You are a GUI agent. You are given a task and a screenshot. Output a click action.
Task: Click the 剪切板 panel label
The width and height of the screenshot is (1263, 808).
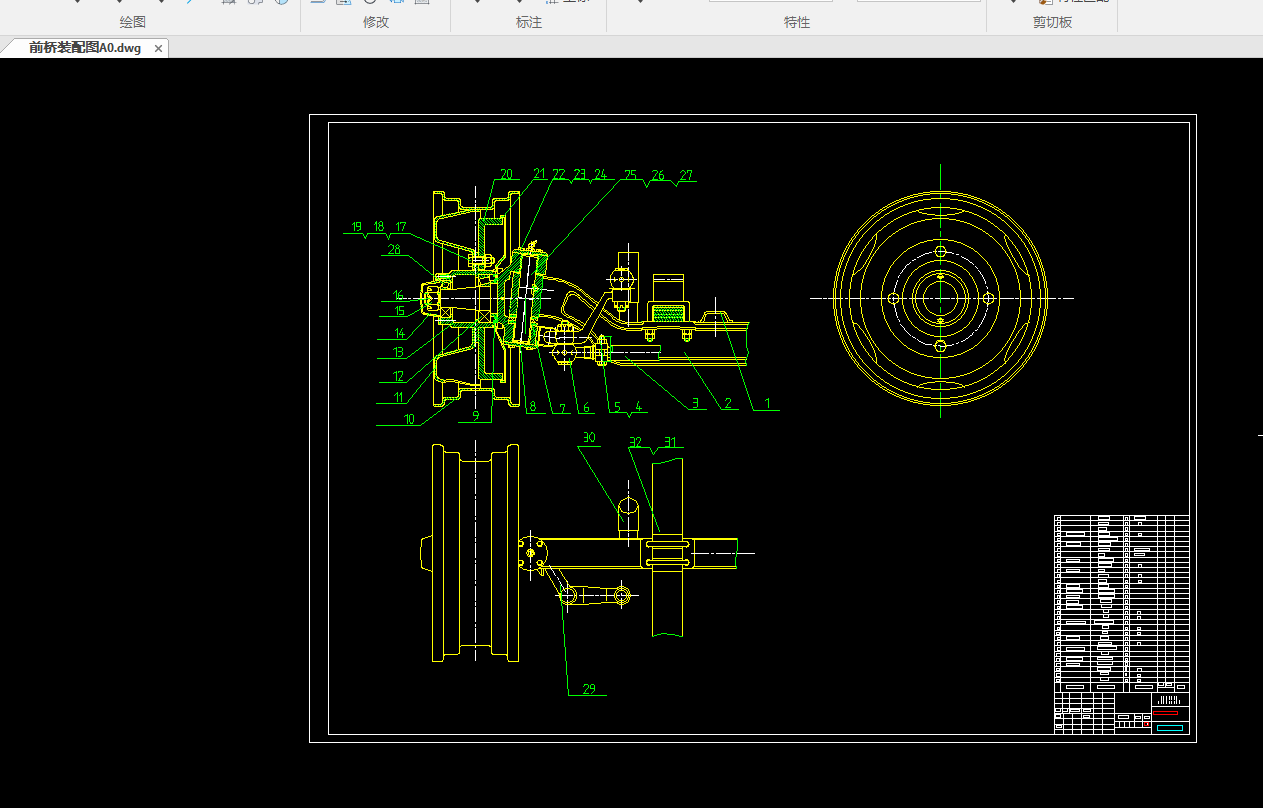tap(1052, 22)
